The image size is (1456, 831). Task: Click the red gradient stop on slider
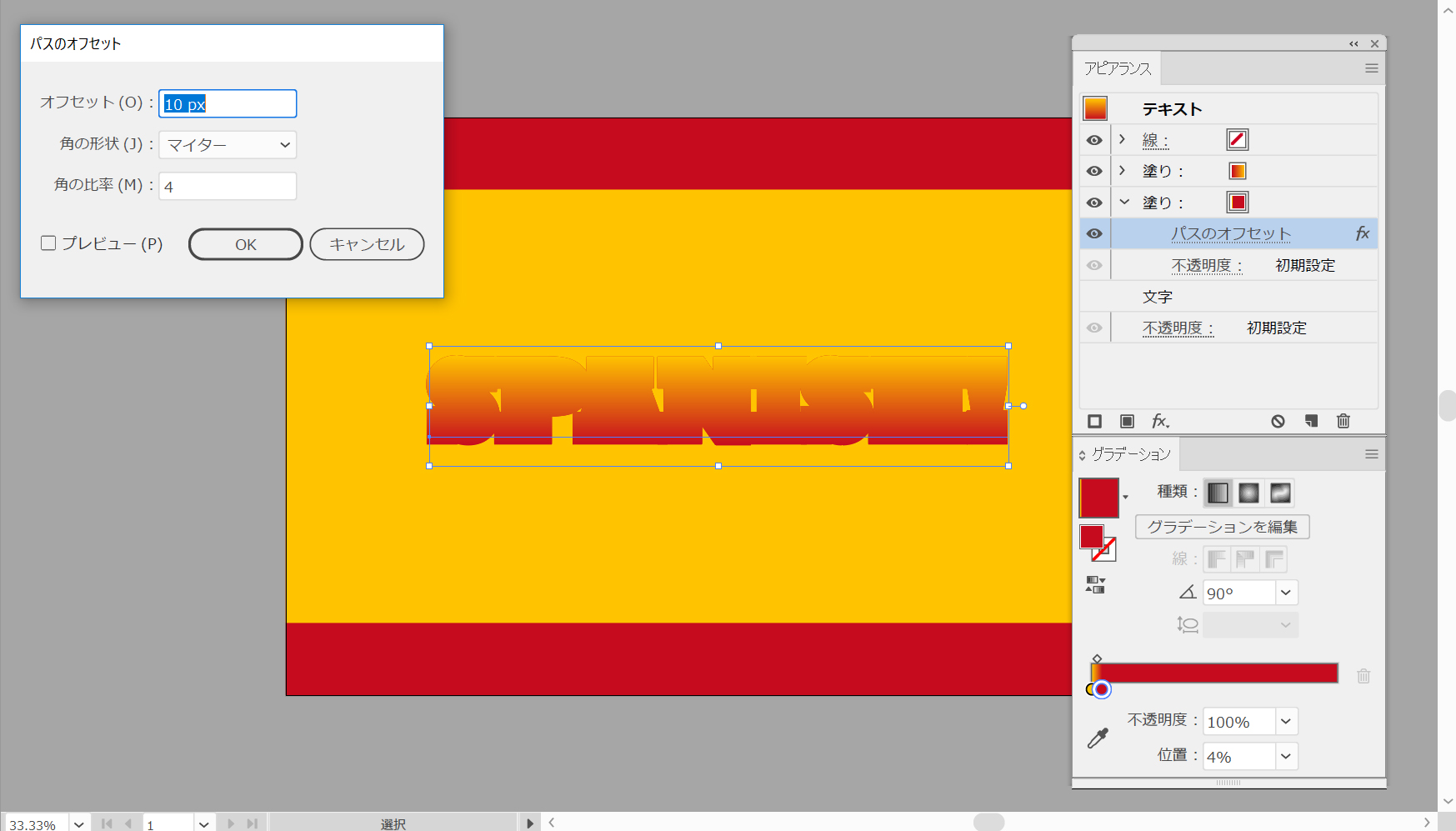point(1102,689)
